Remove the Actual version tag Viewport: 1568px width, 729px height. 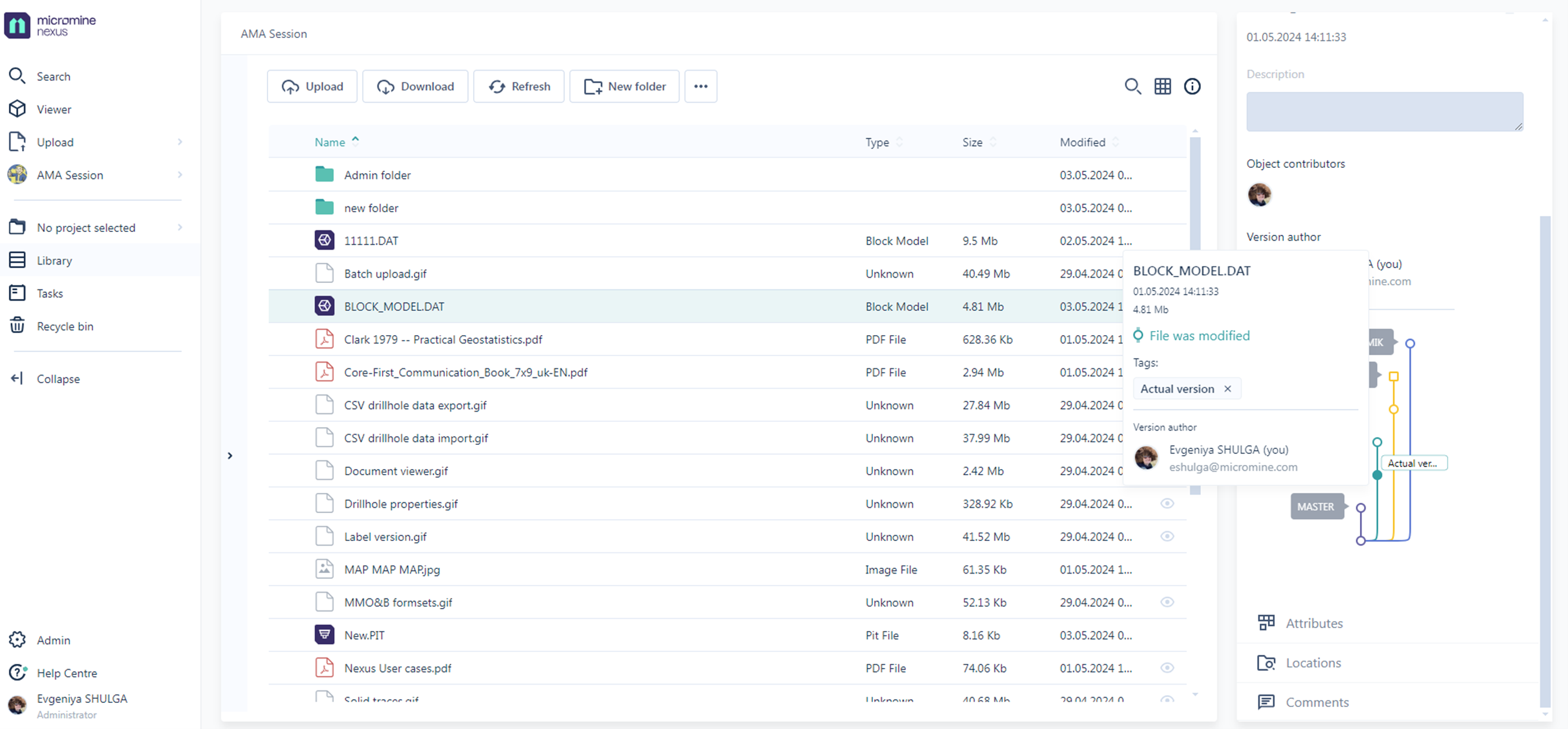1228,389
